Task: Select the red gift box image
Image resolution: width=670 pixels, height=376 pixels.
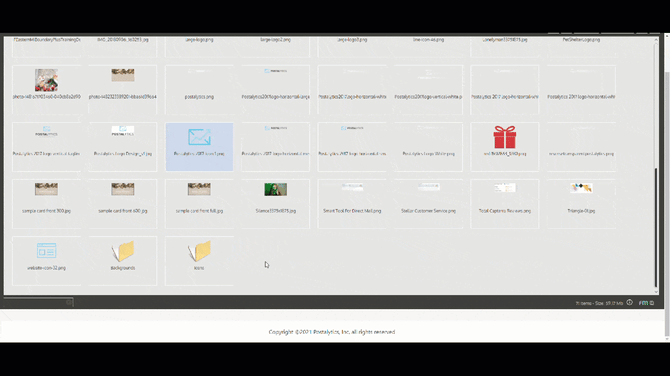Action: [x=505, y=137]
